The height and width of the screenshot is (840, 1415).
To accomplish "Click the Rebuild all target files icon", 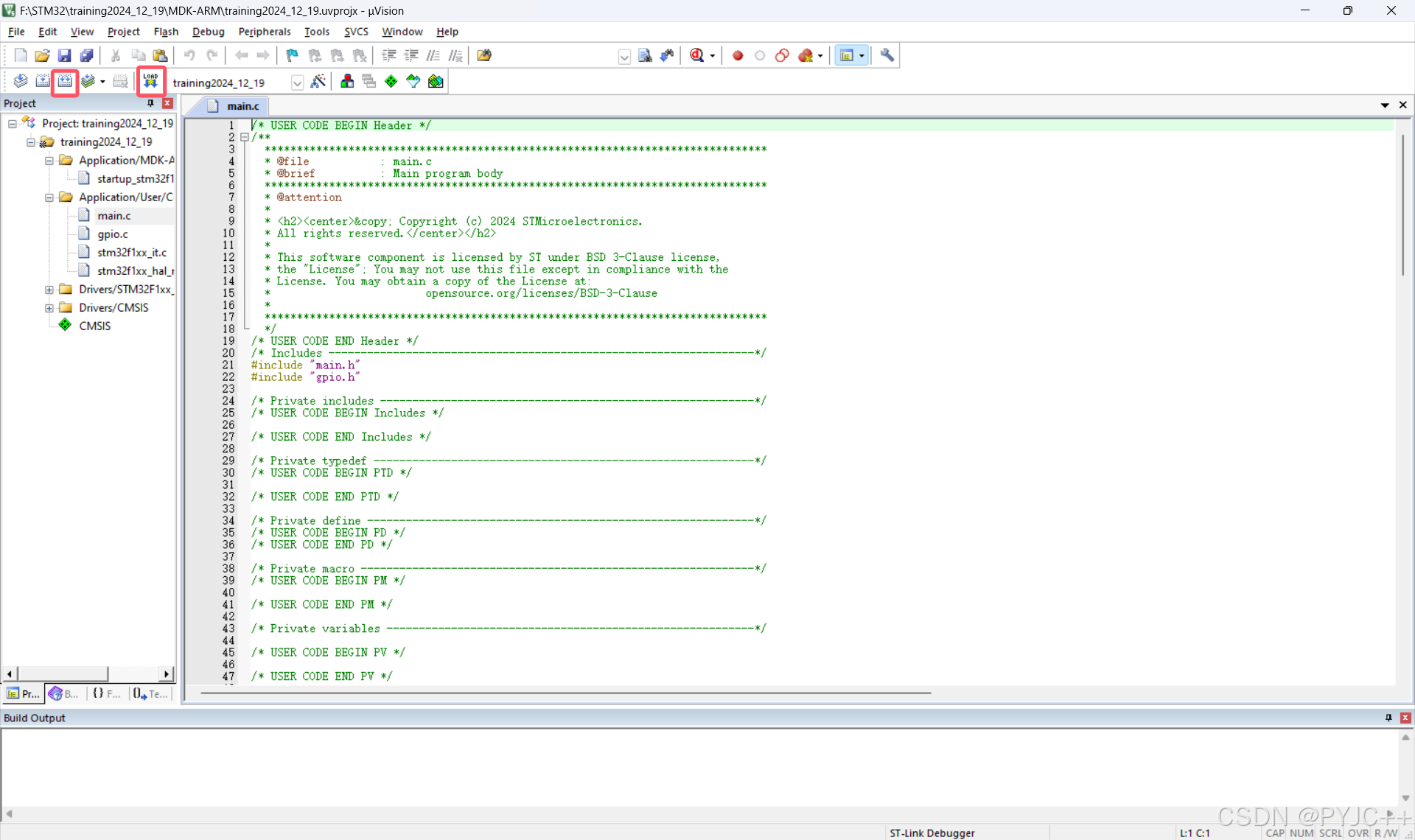I will point(66,81).
